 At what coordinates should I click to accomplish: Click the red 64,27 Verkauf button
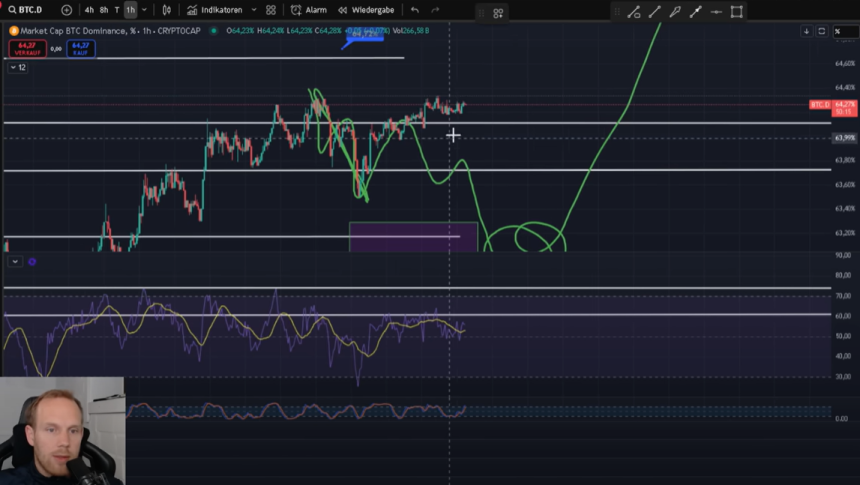pos(26,48)
